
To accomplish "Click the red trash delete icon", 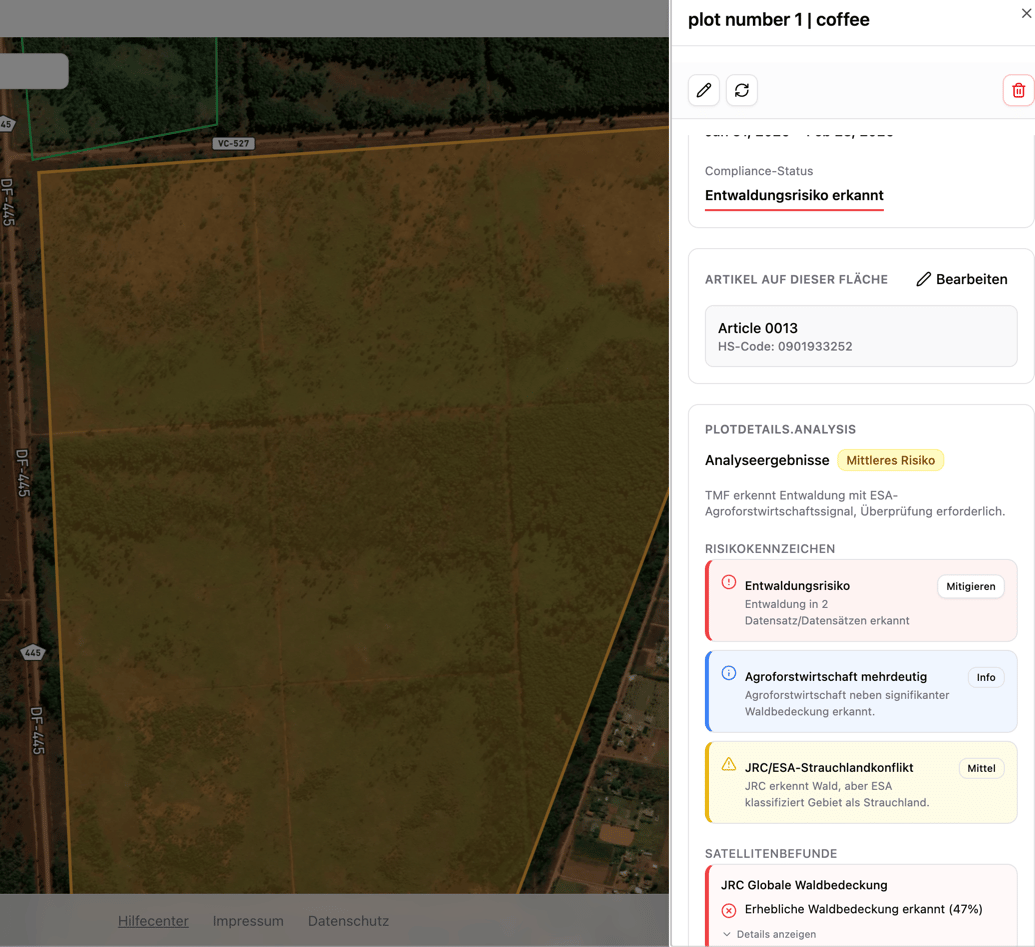I will [x=1018, y=90].
